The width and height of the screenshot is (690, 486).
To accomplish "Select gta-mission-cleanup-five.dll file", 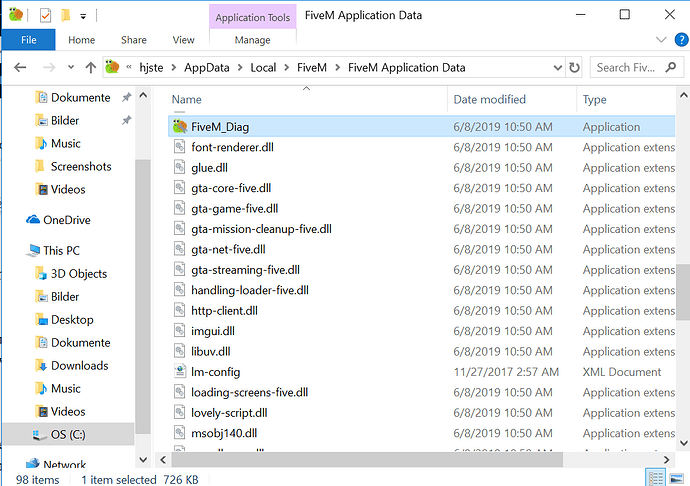I will pyautogui.click(x=422, y=229).
